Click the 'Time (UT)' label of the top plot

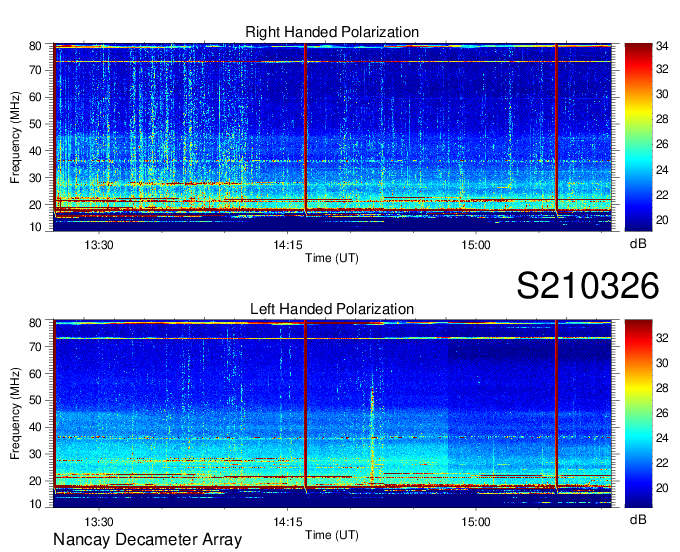(332, 258)
